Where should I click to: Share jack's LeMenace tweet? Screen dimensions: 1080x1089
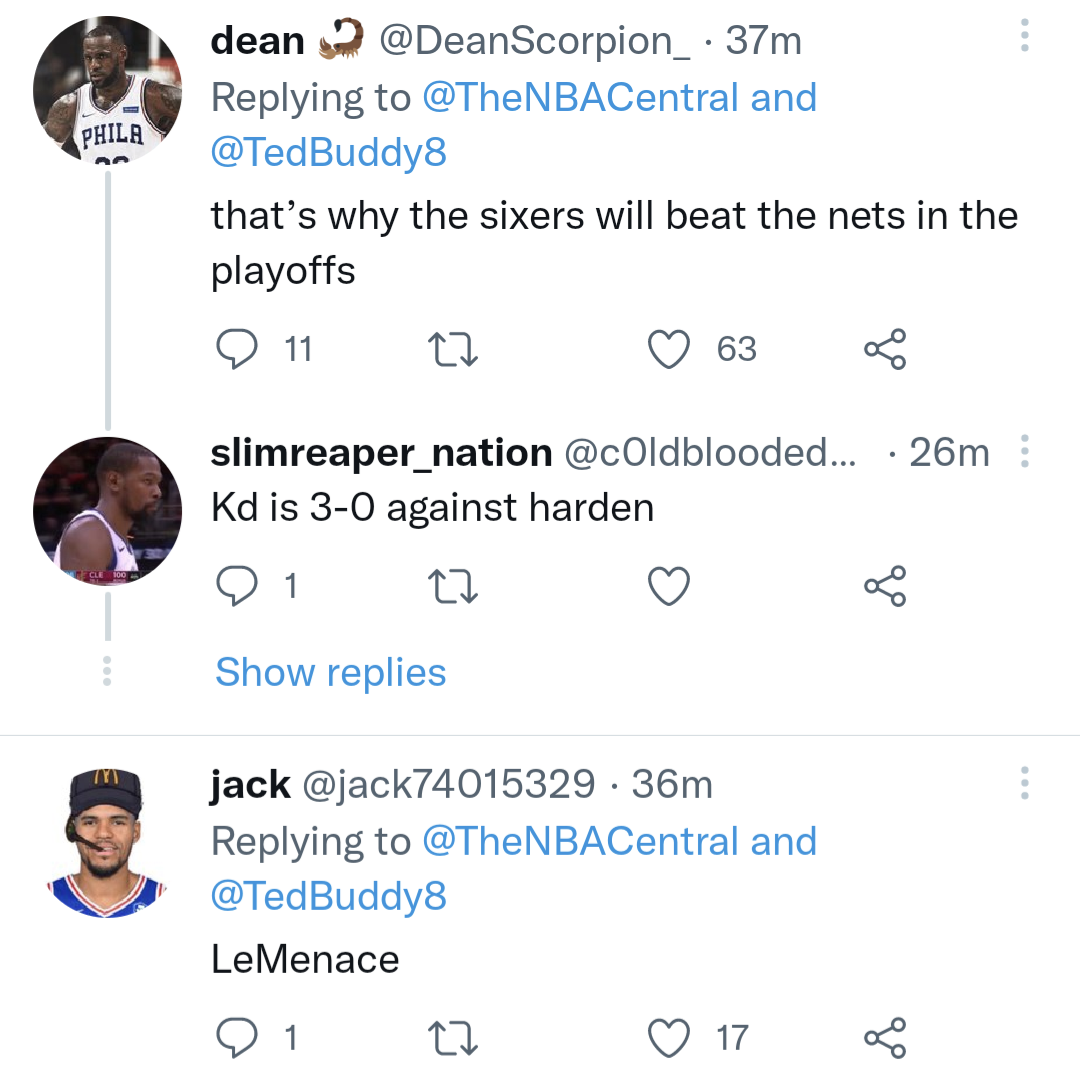885,1037
